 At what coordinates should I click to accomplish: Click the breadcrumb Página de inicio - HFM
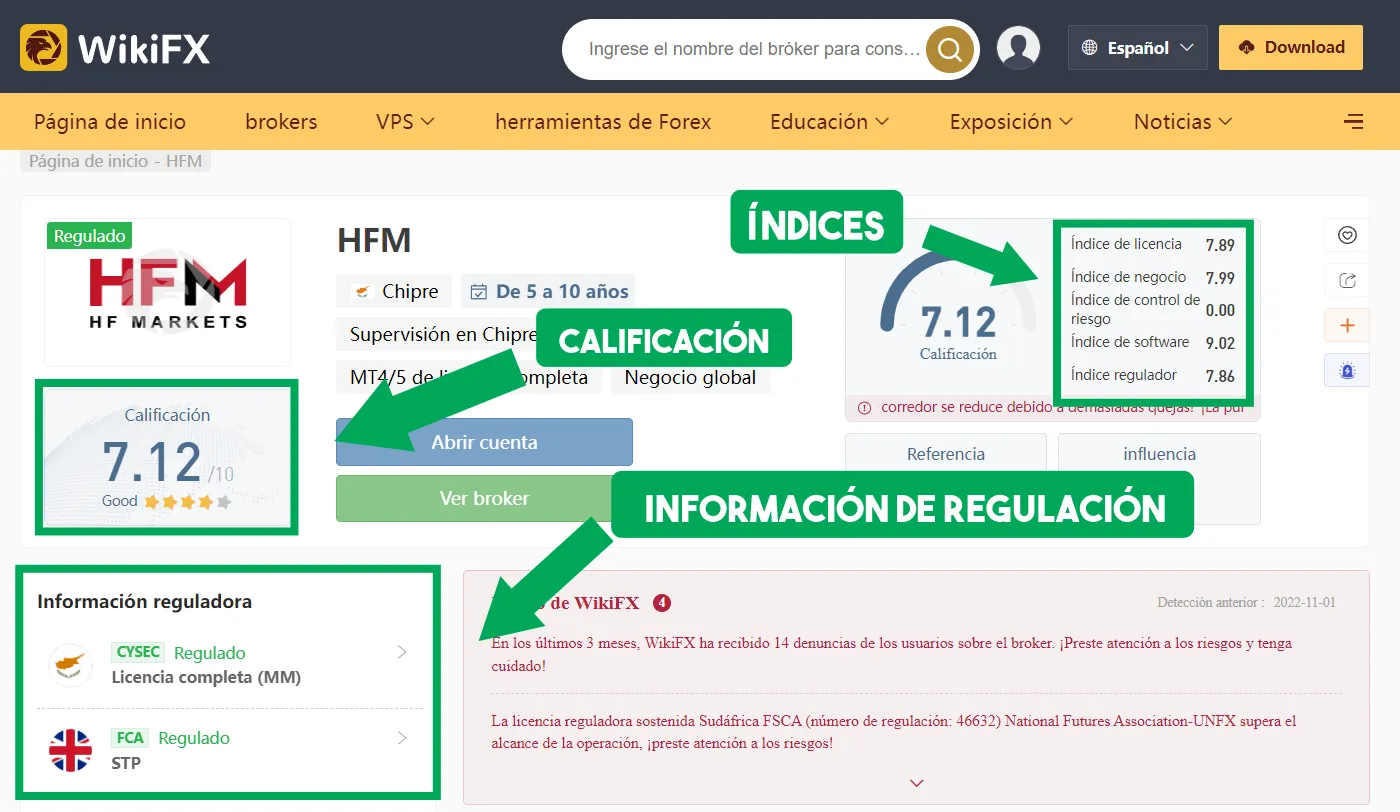point(115,161)
